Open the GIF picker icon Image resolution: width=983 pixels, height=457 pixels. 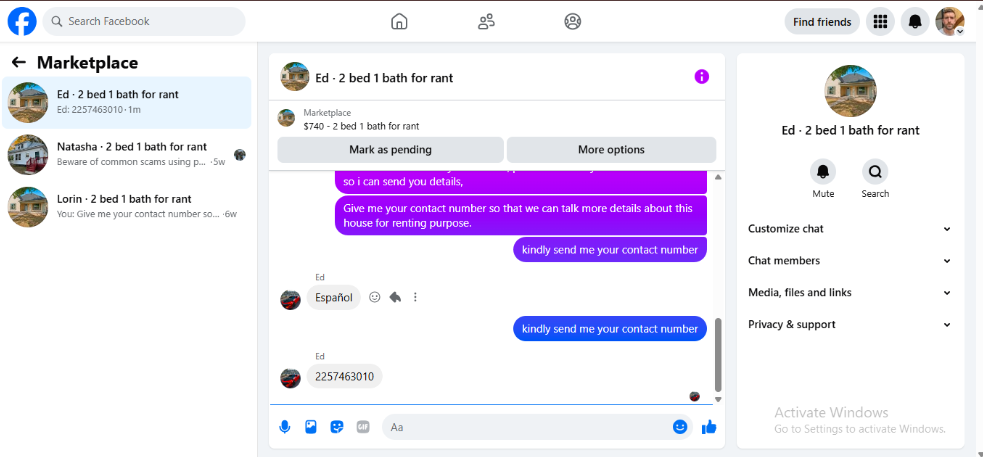(363, 427)
